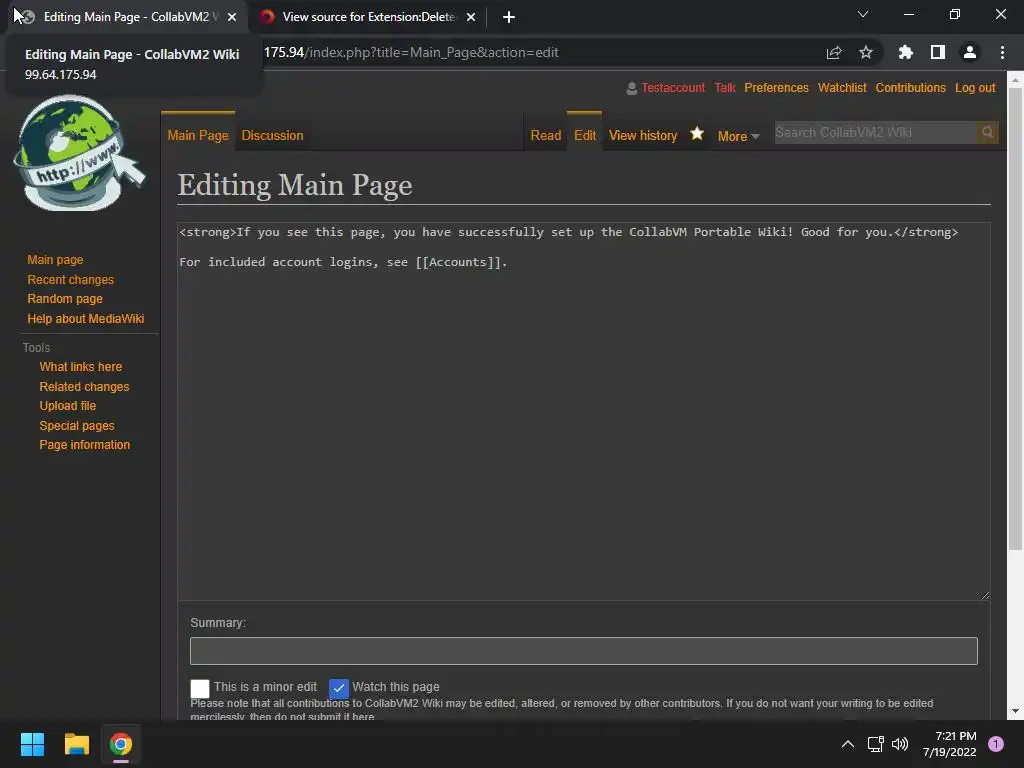This screenshot has width=1024, height=768.
Task: Switch to the Main Page tab
Action: coord(198,135)
